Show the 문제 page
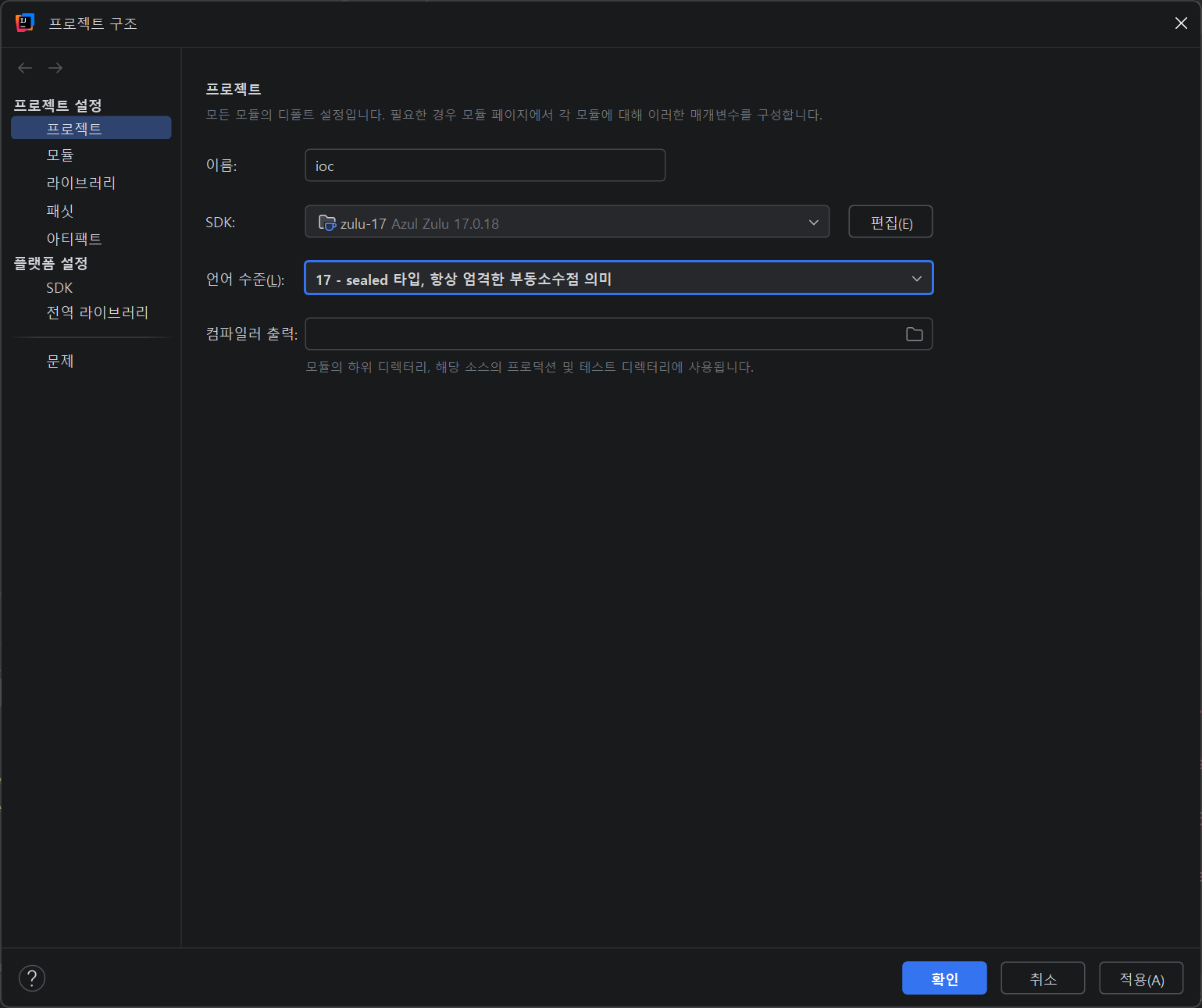Screen dimensions: 1202x1008 pyautogui.click(x=60, y=361)
